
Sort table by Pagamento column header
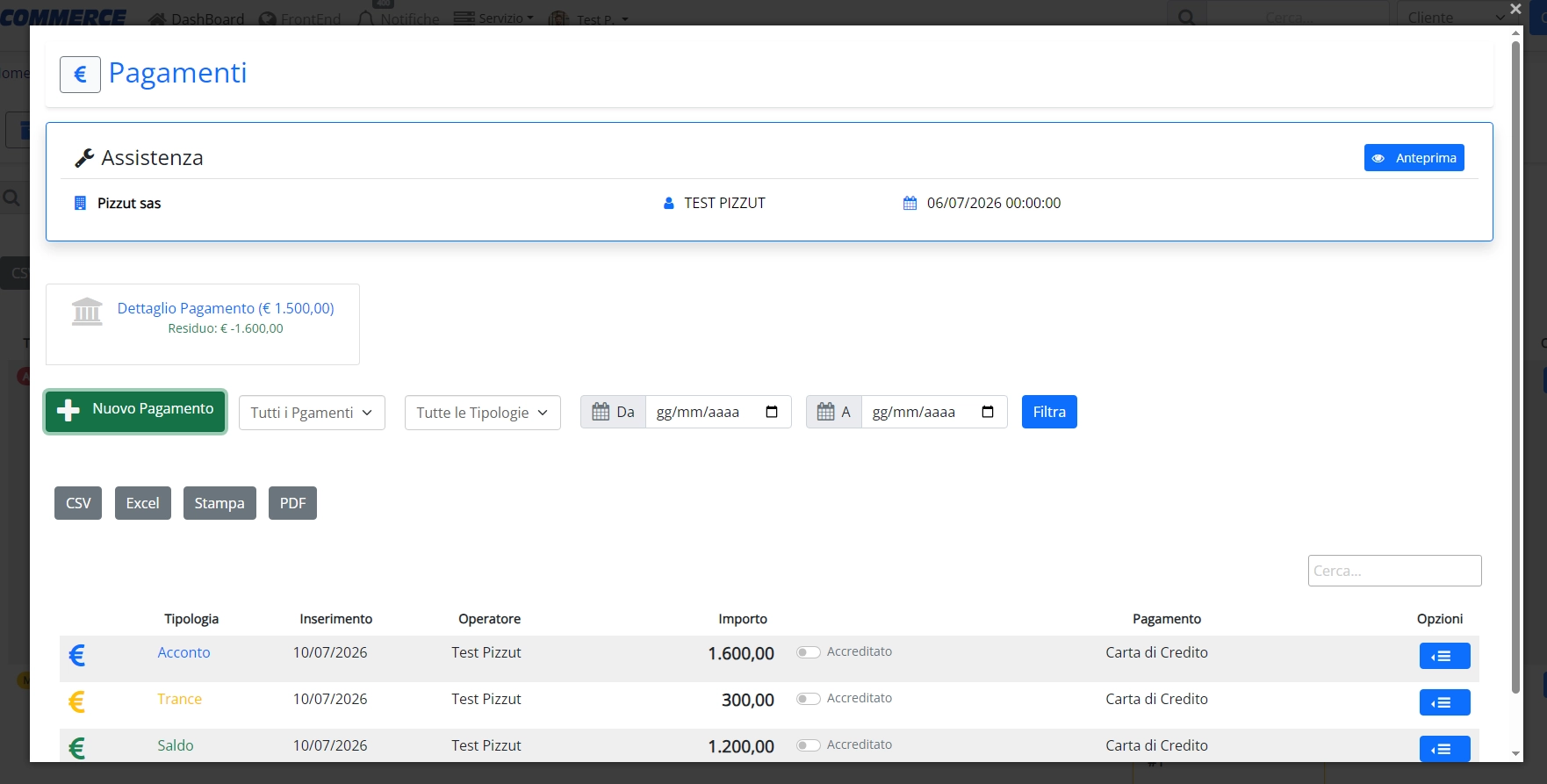click(x=1167, y=619)
